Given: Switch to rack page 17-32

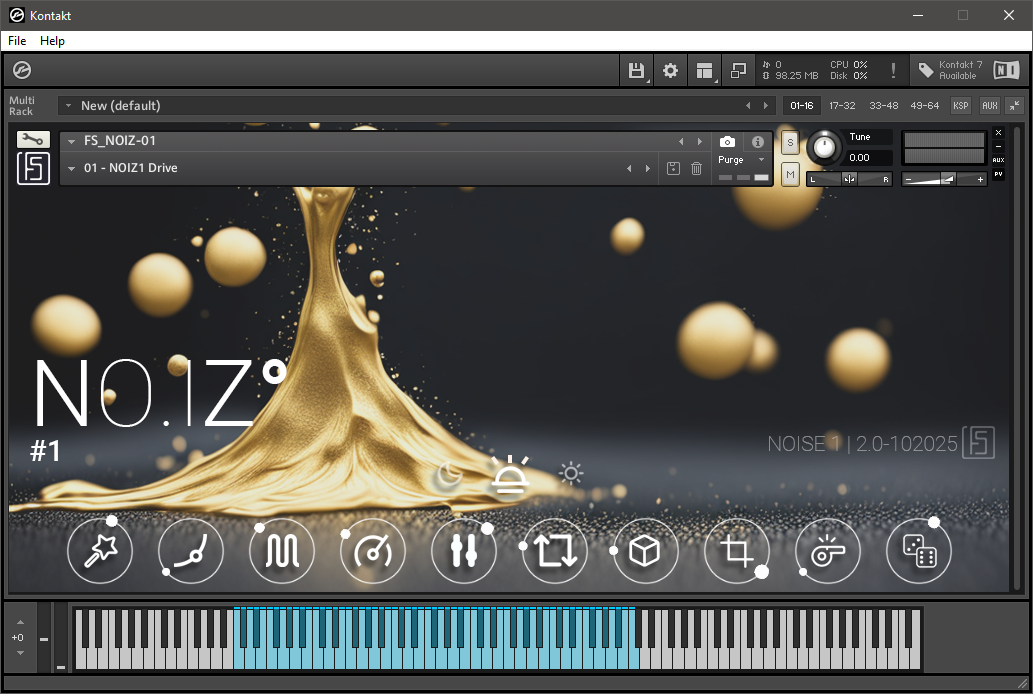Looking at the screenshot, I should 842,105.
